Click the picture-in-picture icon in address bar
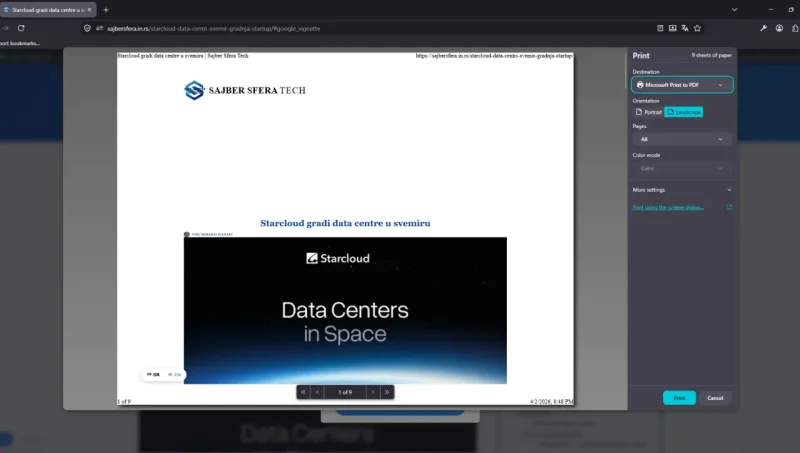800x453 pixels. pyautogui.click(x=672, y=28)
